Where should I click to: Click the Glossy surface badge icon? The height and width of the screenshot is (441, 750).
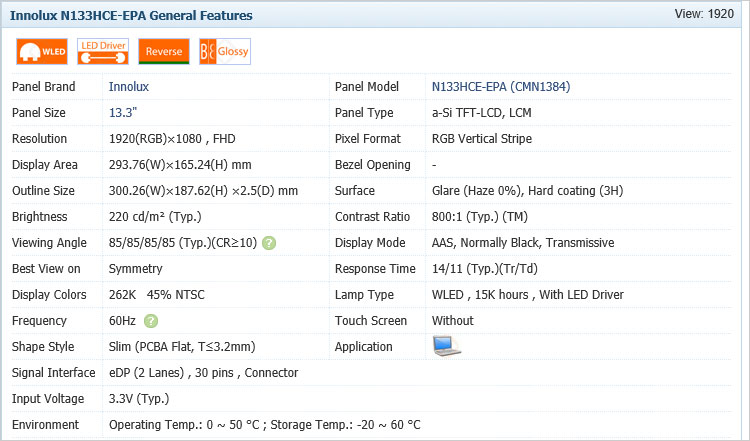coord(225,51)
